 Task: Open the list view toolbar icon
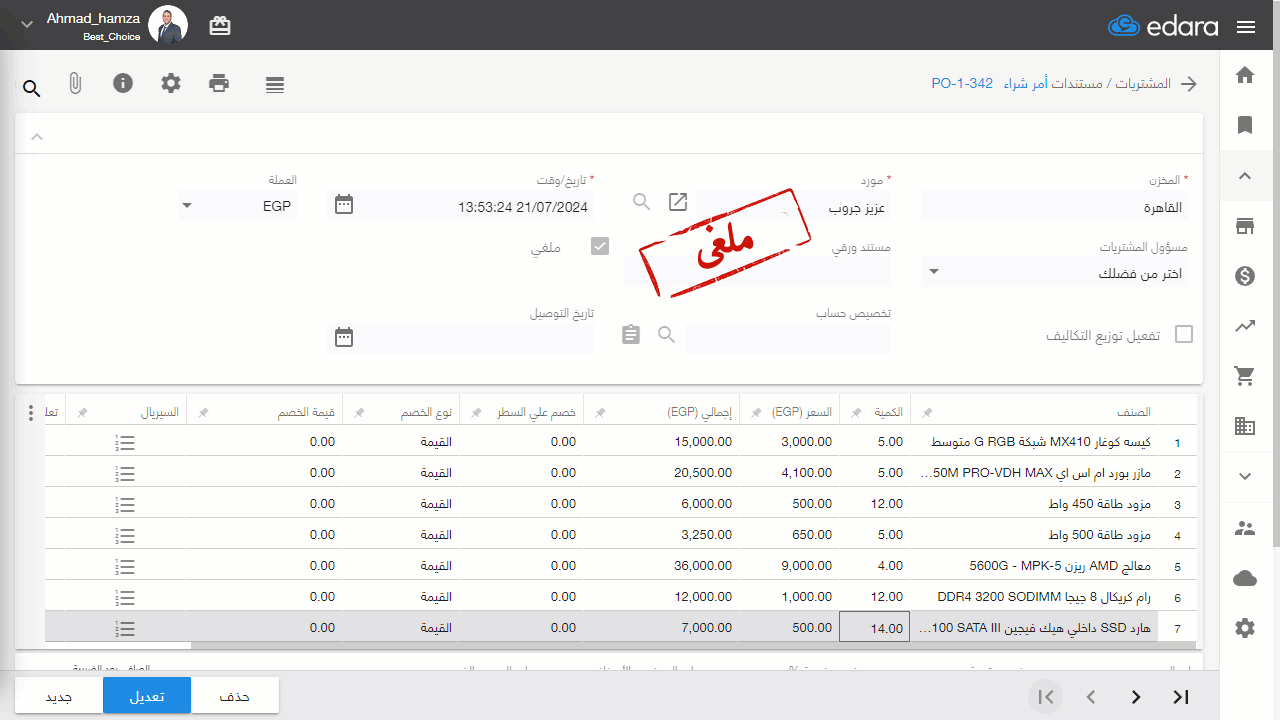click(275, 85)
